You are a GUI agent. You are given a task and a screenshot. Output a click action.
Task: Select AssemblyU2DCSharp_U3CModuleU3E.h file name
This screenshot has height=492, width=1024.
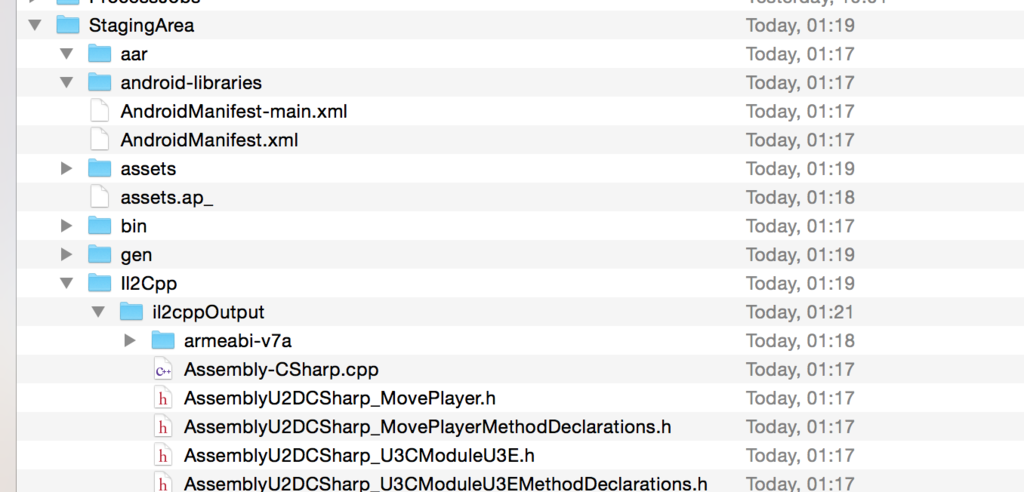pyautogui.click(x=359, y=456)
